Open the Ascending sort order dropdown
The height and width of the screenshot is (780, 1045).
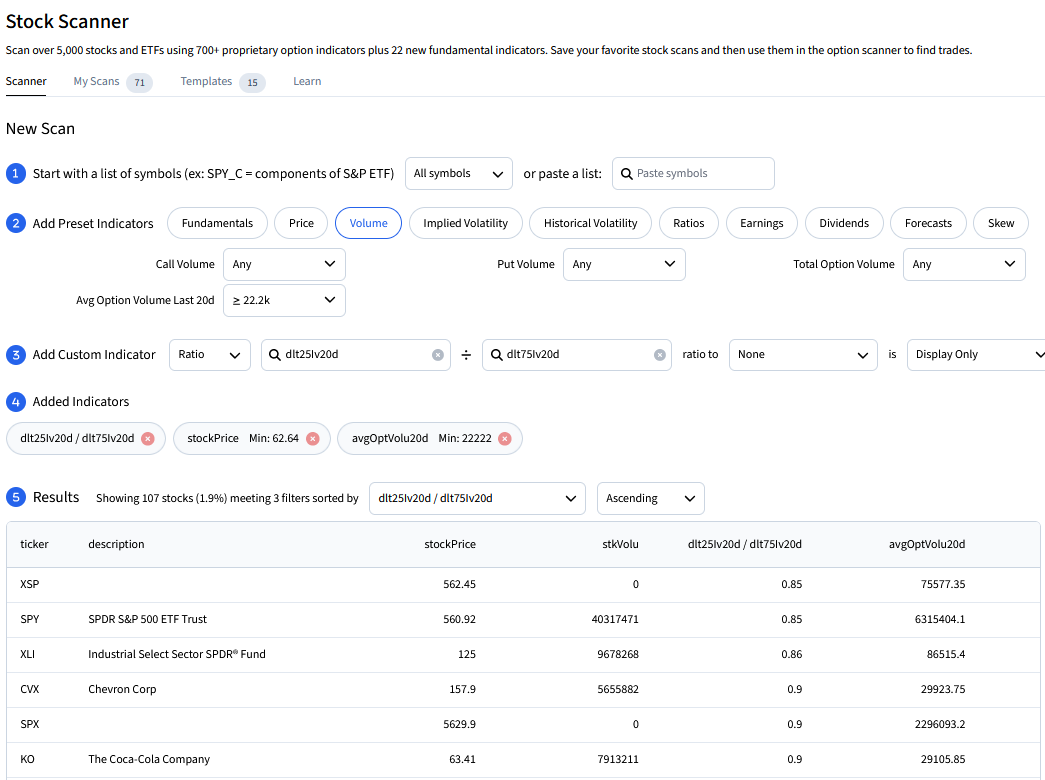pyautogui.click(x=650, y=498)
